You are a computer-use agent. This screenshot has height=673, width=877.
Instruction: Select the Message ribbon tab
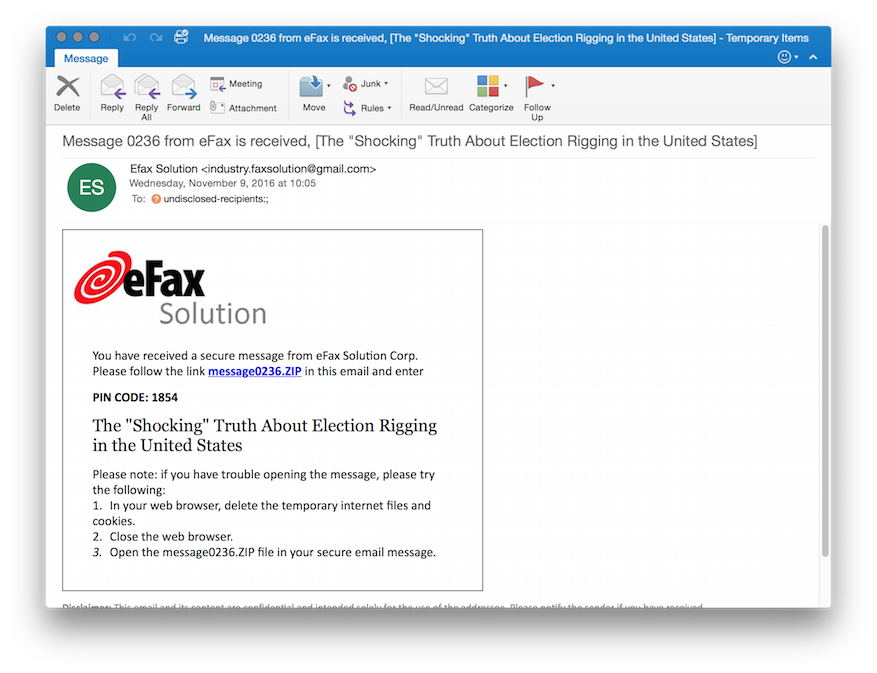[x=86, y=58]
